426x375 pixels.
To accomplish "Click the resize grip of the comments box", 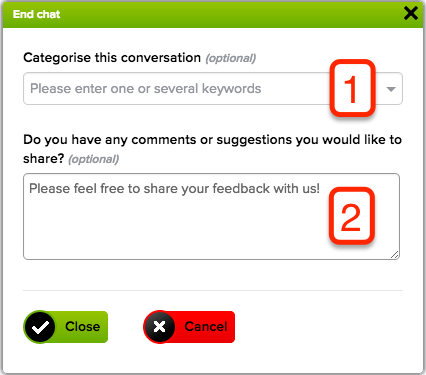I will 395,255.
